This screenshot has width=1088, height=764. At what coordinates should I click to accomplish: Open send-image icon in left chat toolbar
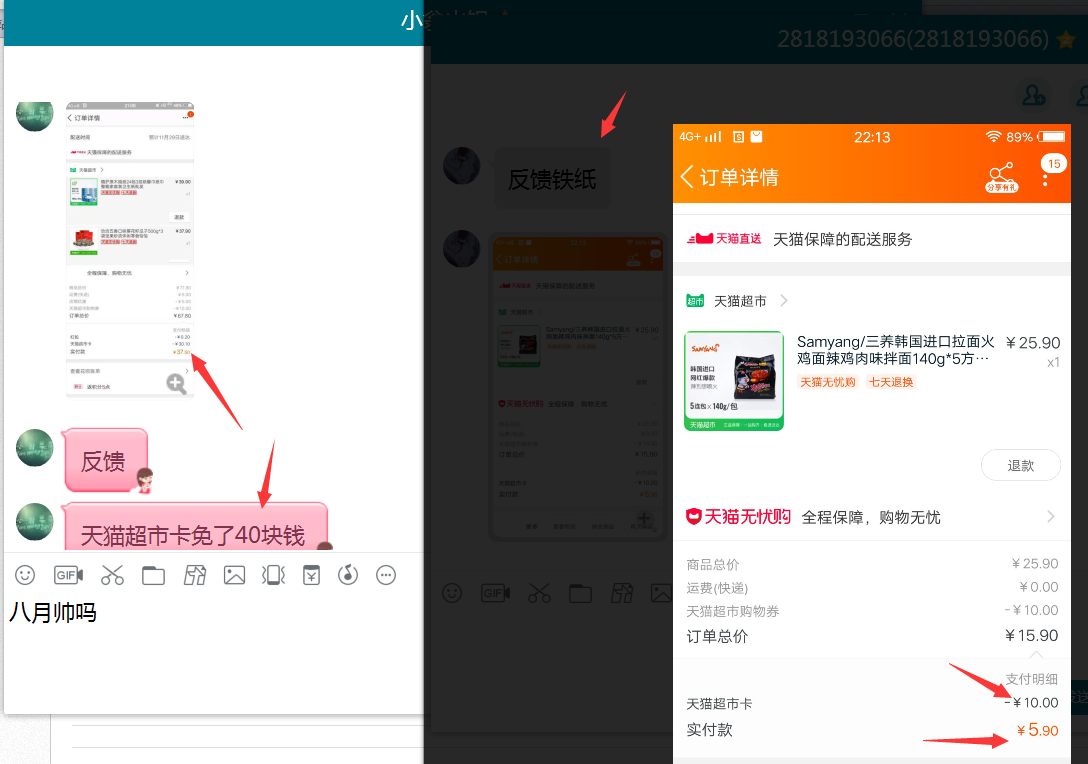coord(235,575)
